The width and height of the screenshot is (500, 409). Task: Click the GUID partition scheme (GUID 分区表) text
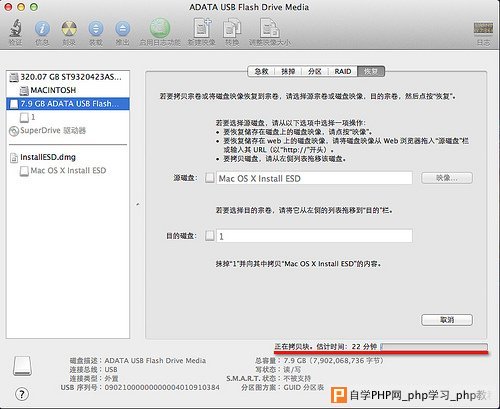click(304, 387)
